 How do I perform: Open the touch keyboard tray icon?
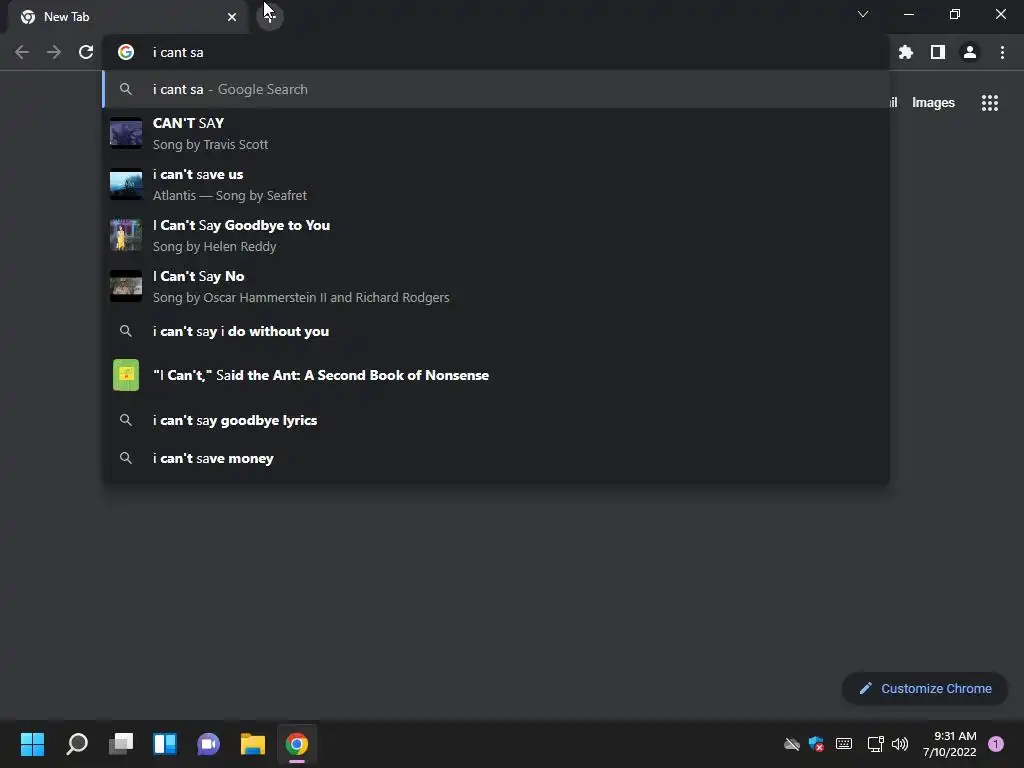844,744
